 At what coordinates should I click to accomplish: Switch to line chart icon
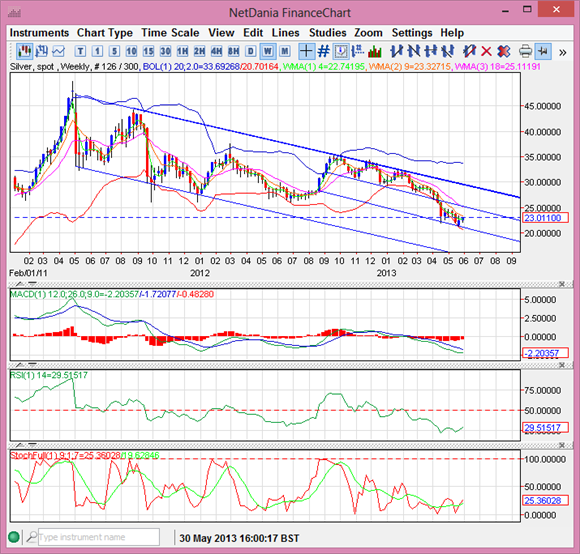(58, 51)
